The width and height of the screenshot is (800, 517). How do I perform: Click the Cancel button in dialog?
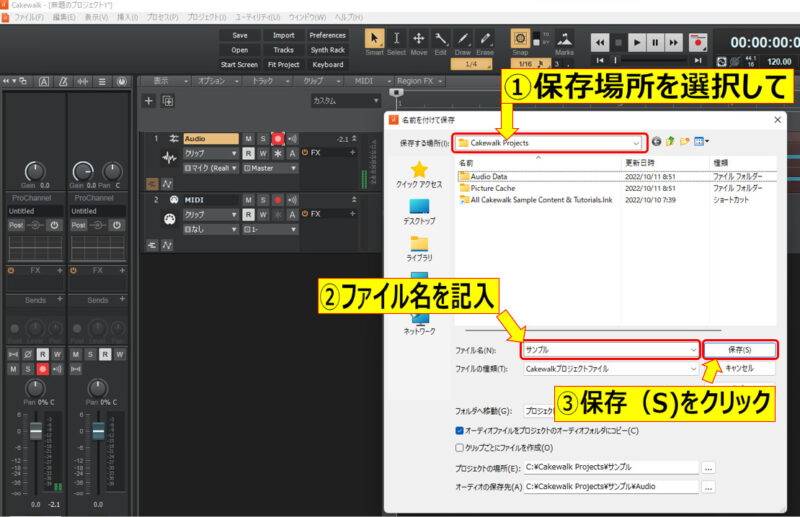click(740, 368)
